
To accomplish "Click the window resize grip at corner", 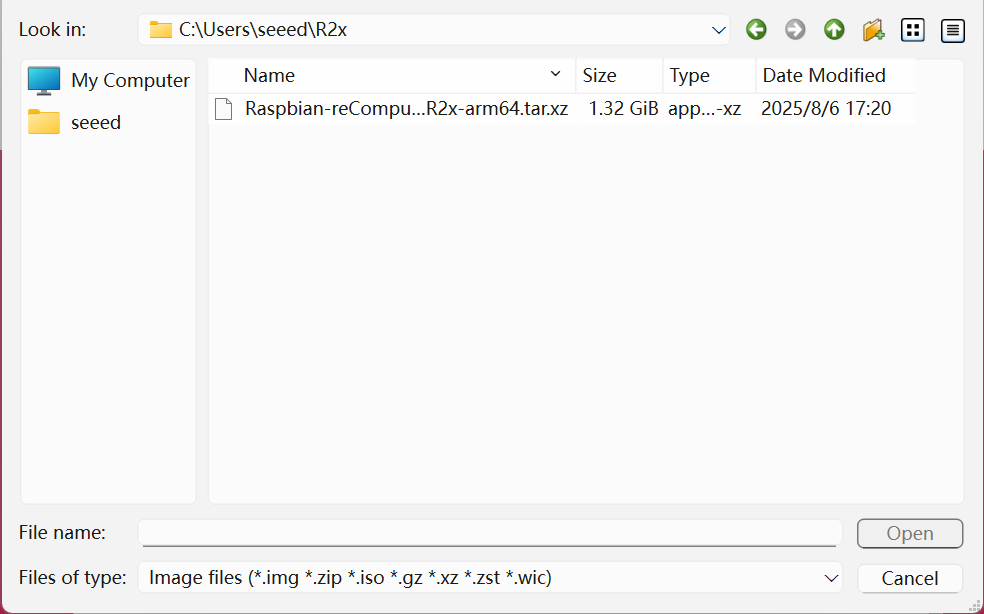I will (974, 605).
